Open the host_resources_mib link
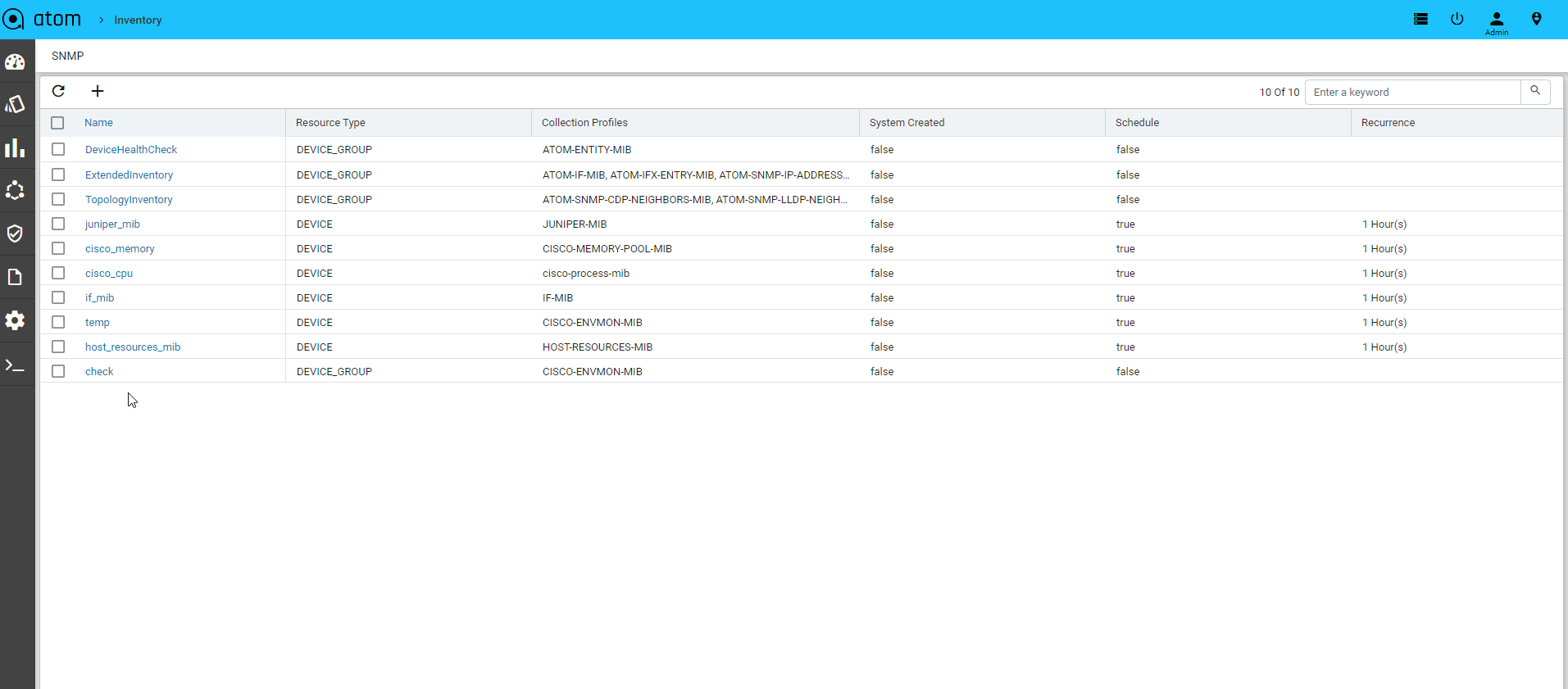This screenshot has width=1568, height=689. coord(133,347)
